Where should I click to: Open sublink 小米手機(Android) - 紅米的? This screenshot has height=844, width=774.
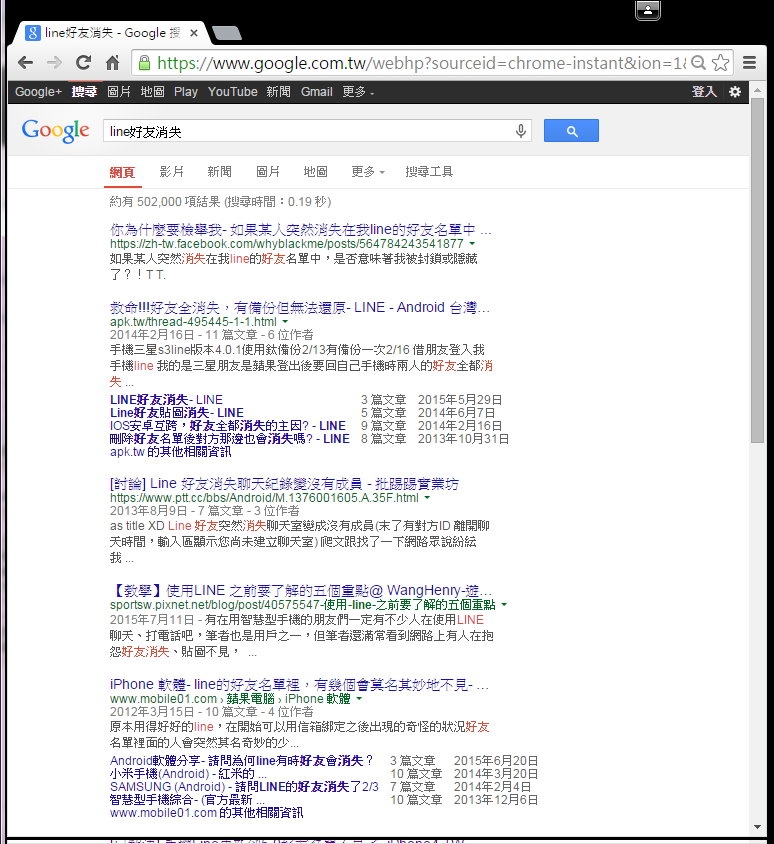point(188,773)
